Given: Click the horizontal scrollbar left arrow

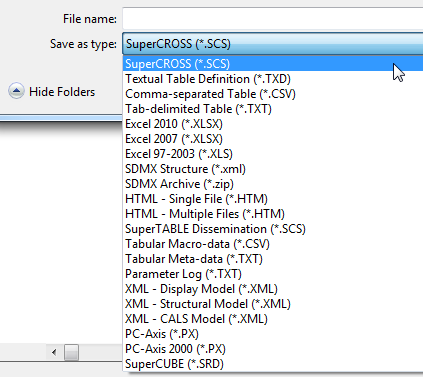Looking at the screenshot, I should [x=54, y=352].
